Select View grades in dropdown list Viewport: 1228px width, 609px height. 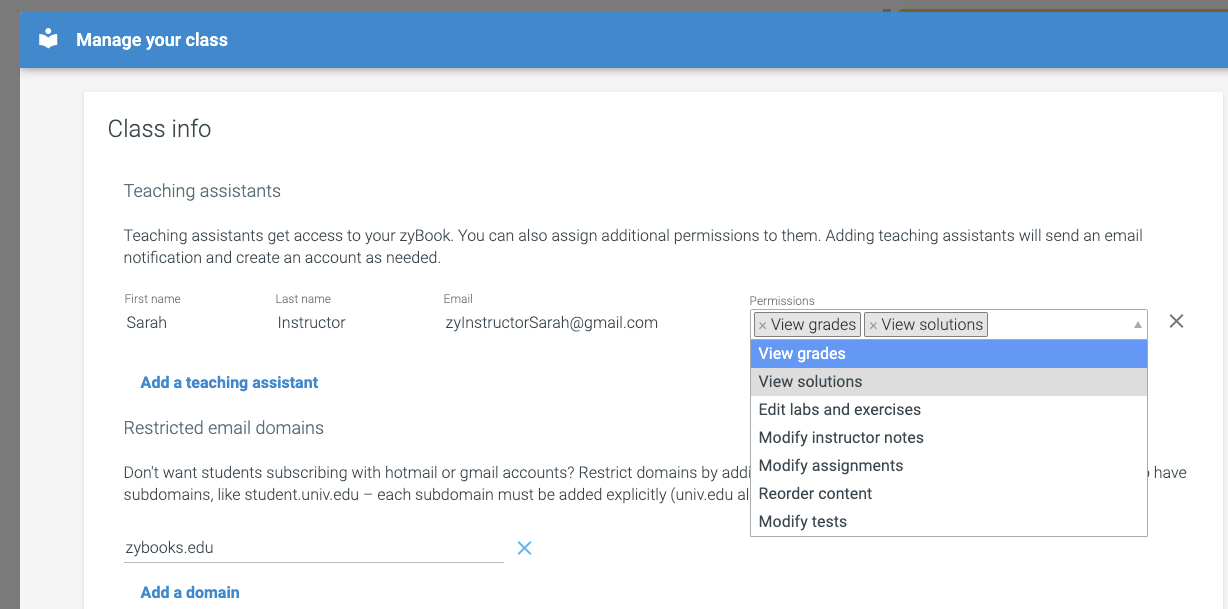click(802, 354)
